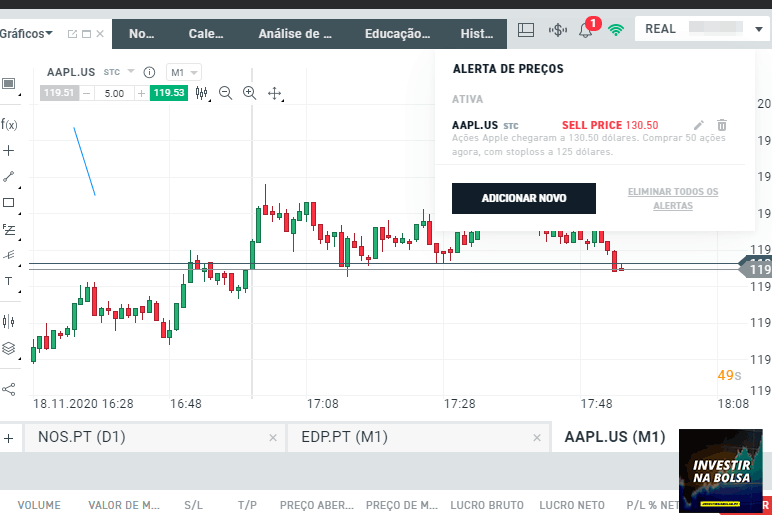Sell at the 119.51 price button

[59, 93]
